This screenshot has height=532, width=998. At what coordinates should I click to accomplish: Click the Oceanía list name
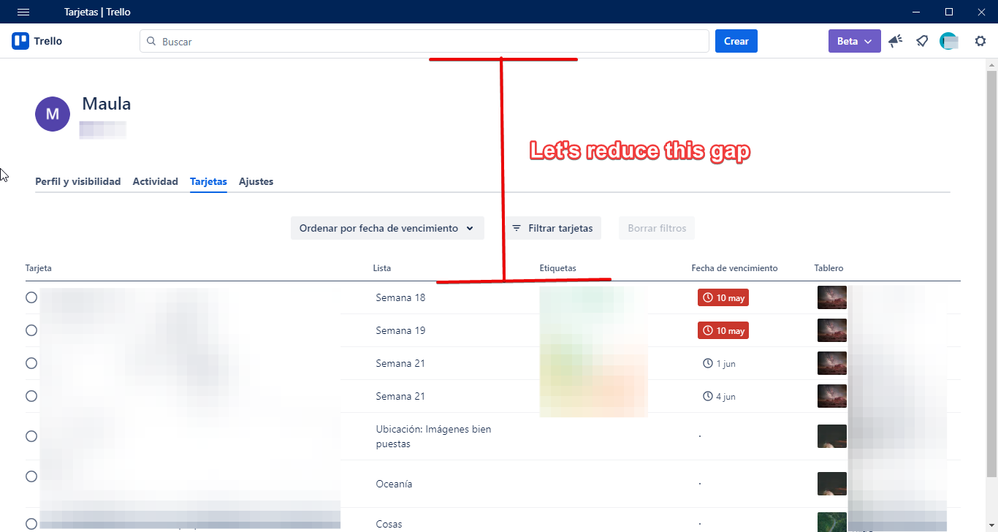(394, 484)
